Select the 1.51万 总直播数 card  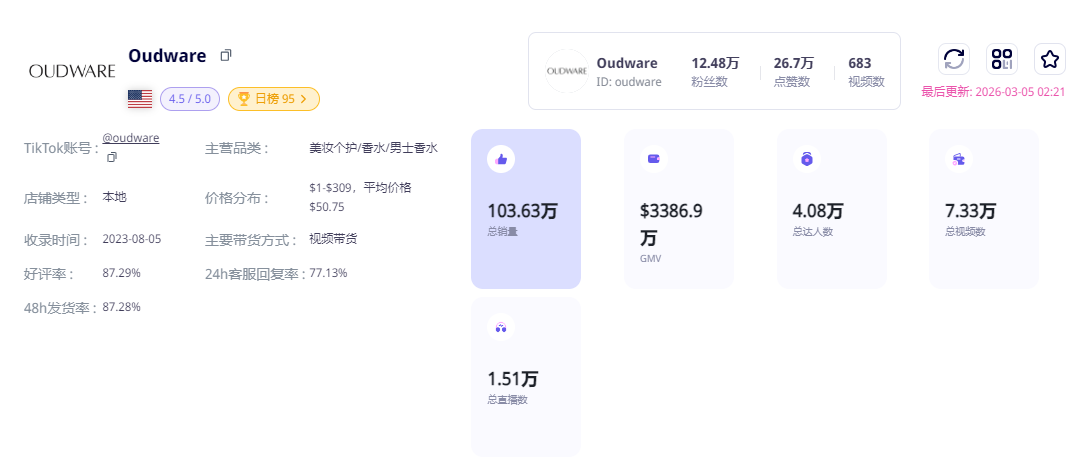coord(526,377)
